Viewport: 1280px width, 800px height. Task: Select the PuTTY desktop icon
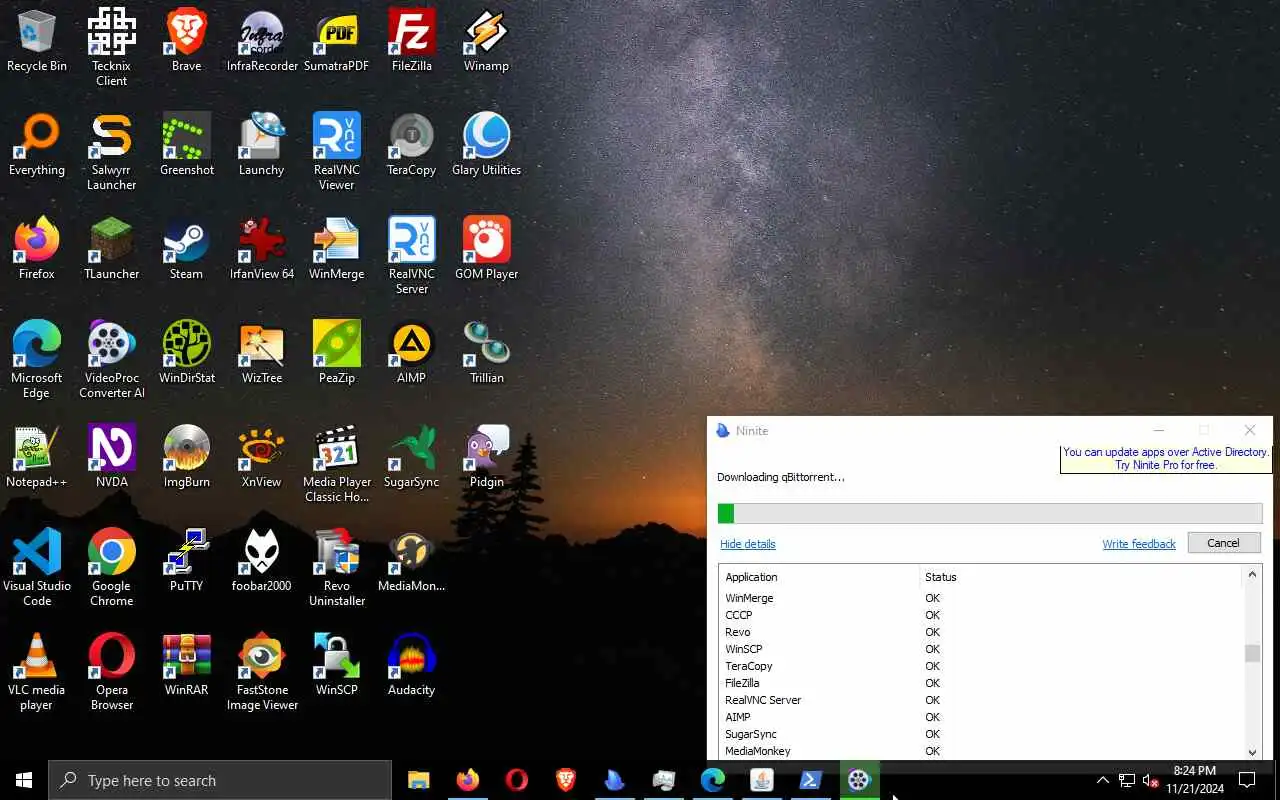186,562
